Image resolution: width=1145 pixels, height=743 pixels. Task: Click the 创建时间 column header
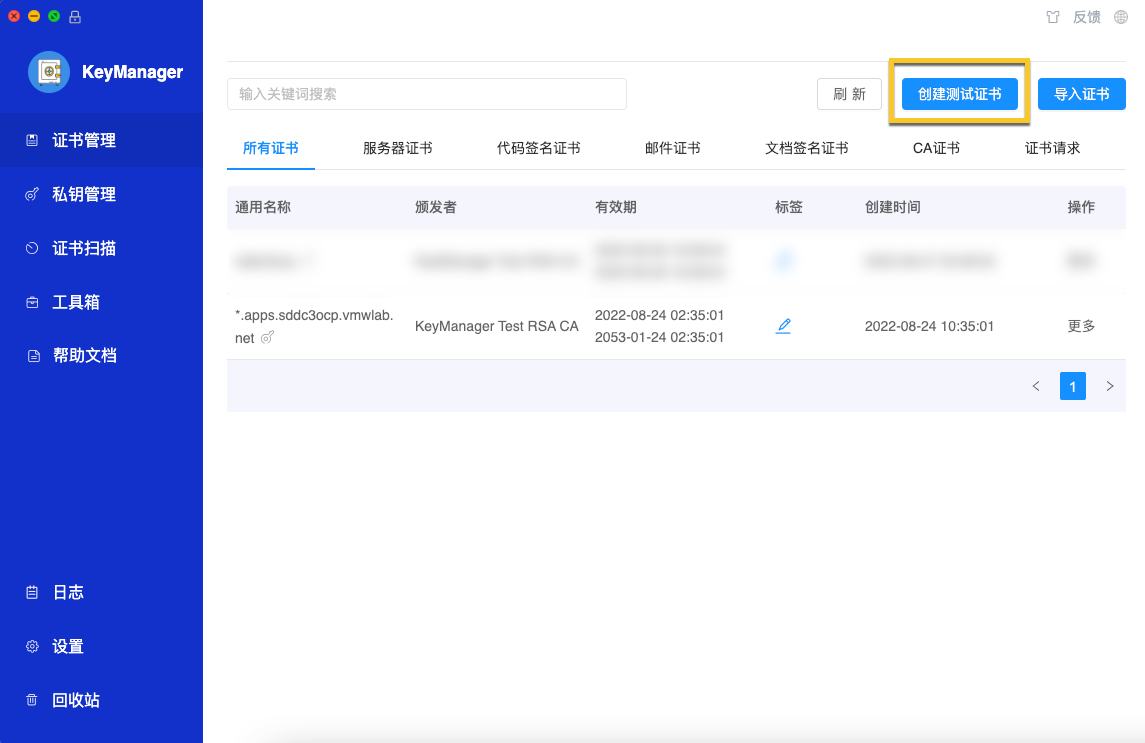pyautogui.click(x=892, y=207)
